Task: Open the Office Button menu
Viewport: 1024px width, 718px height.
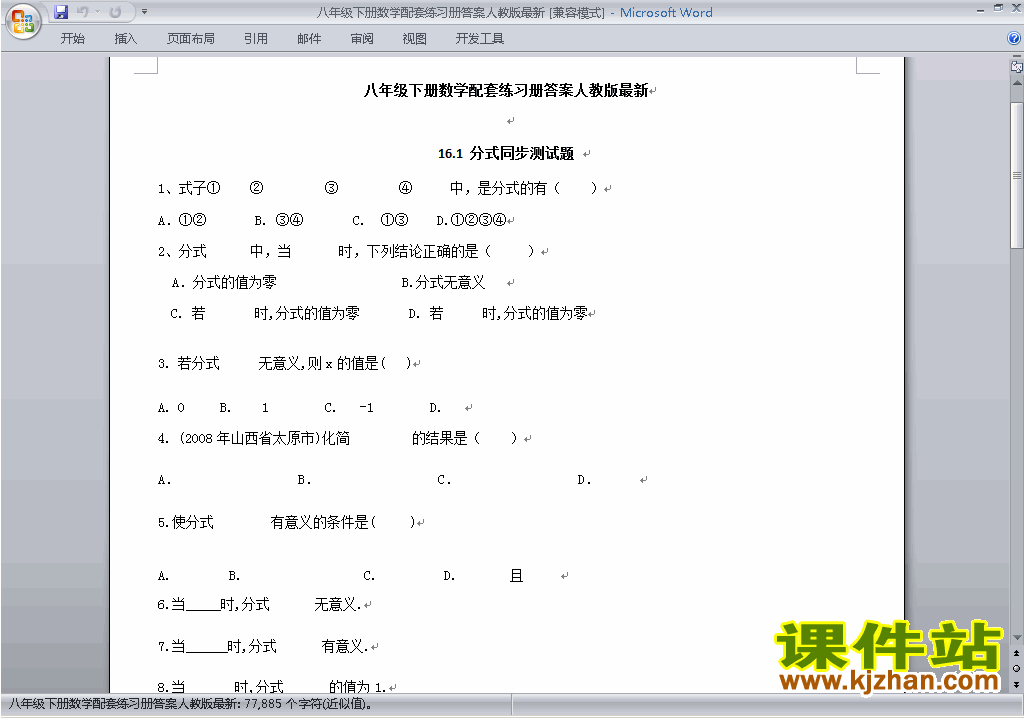Action: [x=23, y=22]
